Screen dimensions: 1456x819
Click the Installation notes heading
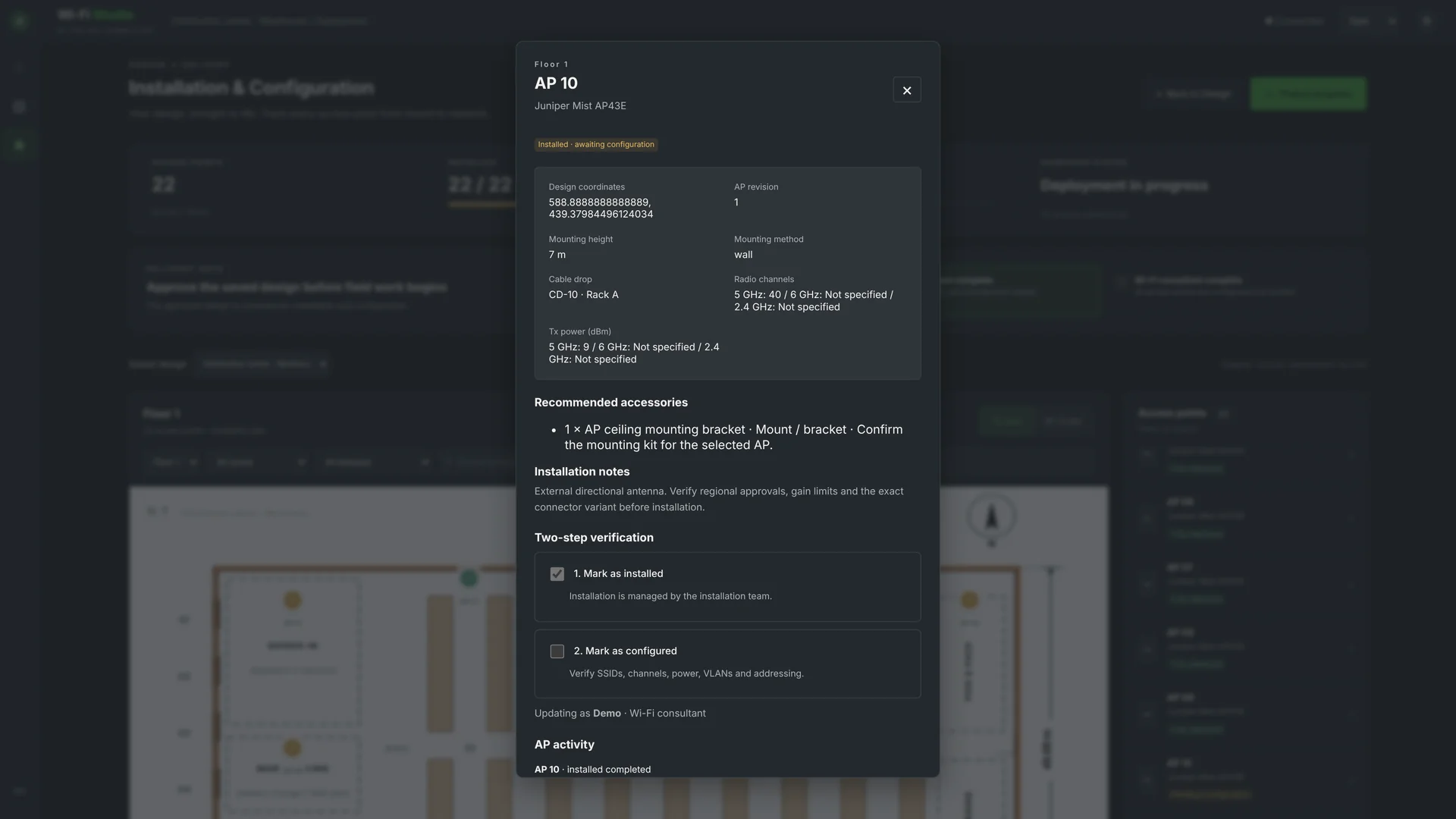[x=582, y=472]
